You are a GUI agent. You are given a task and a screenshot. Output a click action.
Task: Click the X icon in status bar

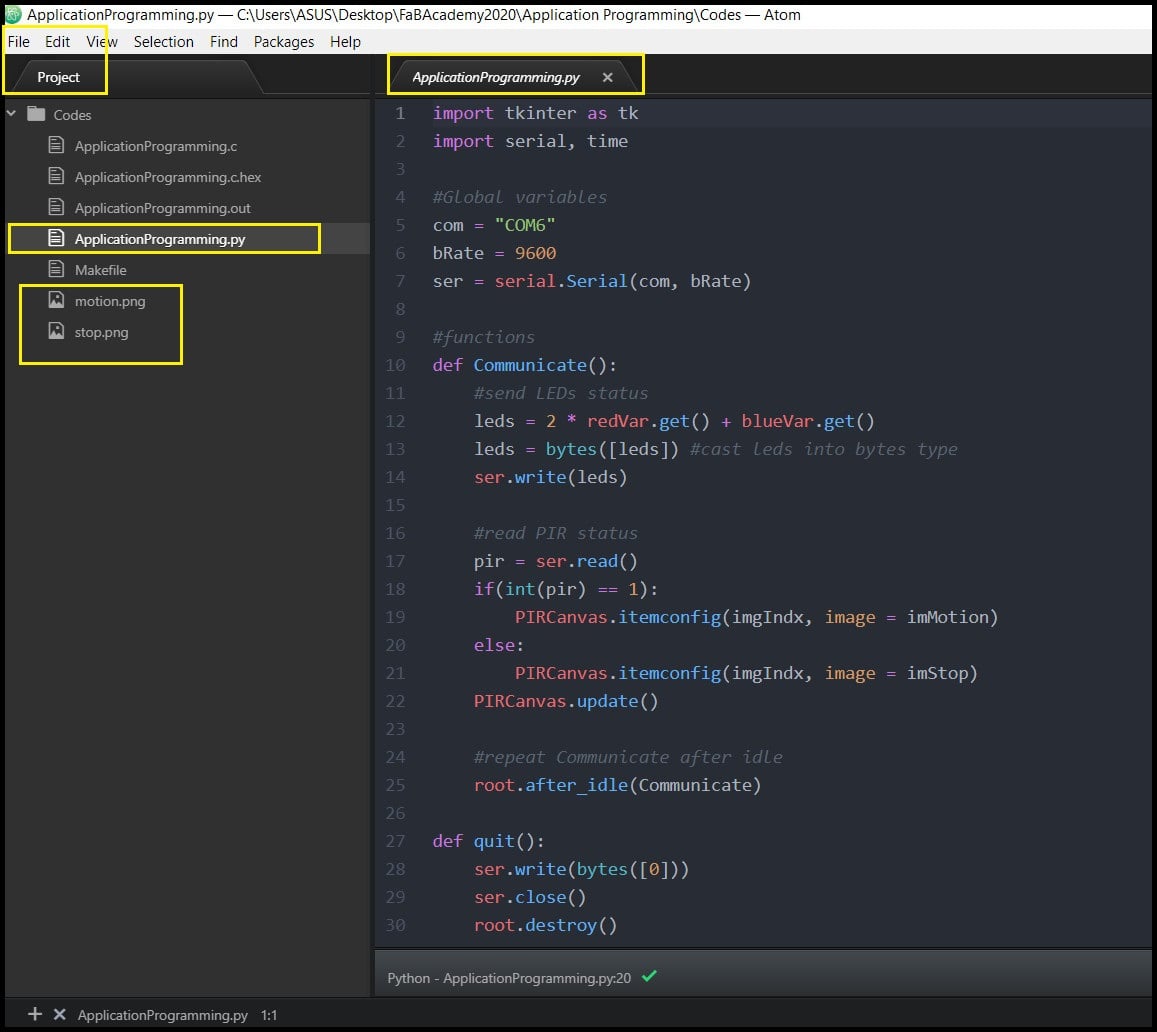tap(60, 1014)
